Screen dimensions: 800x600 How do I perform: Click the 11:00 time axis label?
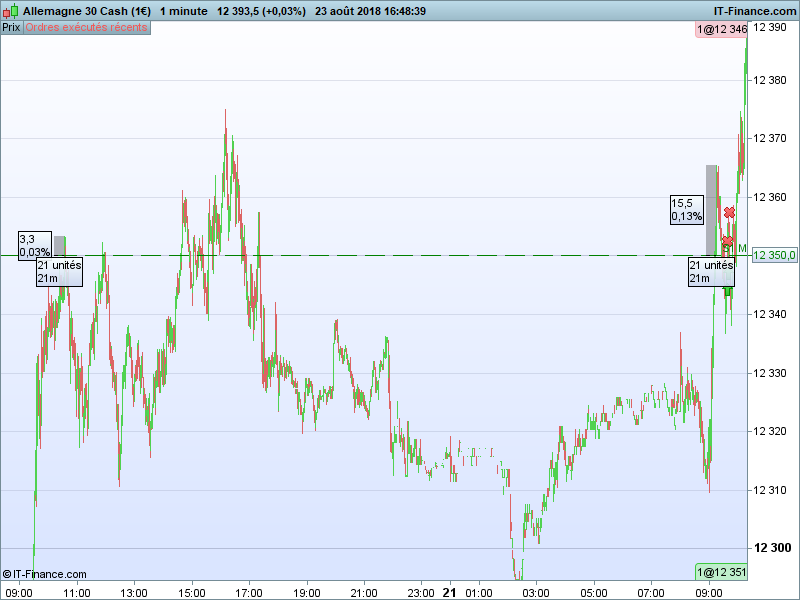pos(77,593)
